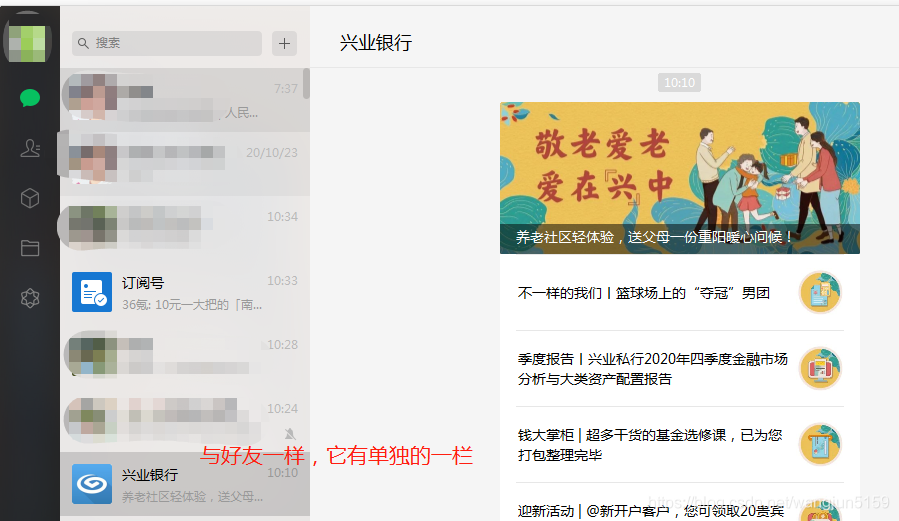Open the blurred chat timestamped 7:37
Image resolution: width=899 pixels, height=521 pixels.
185,100
